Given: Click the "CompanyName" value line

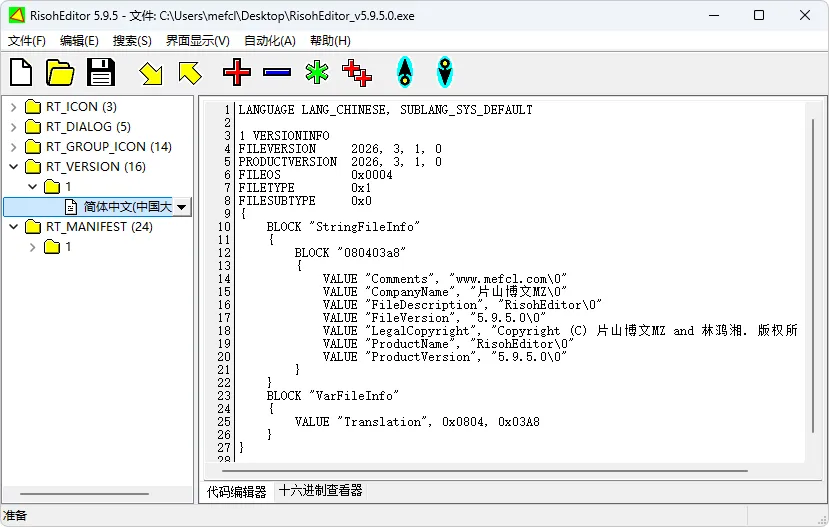Looking at the screenshot, I should click(x=445, y=292).
